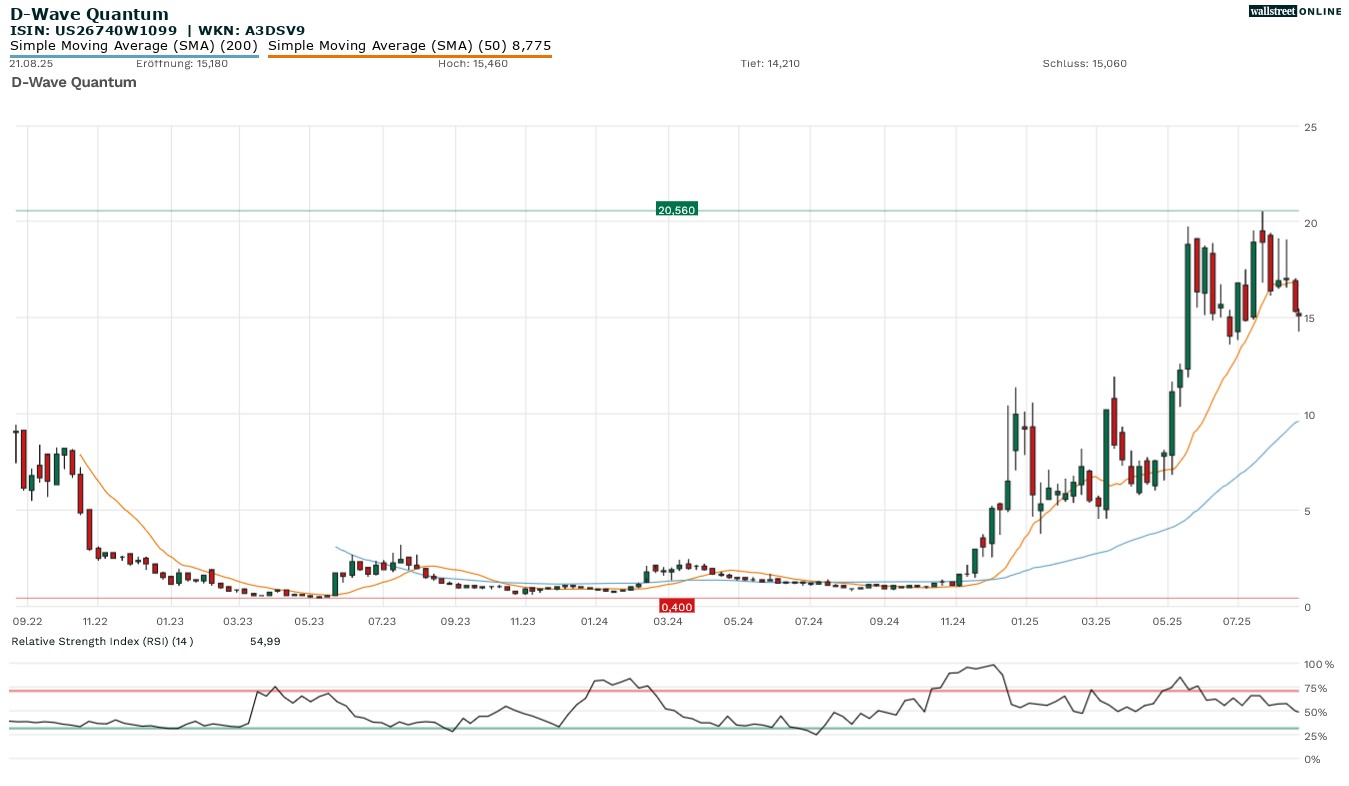Image resolution: width=1349 pixels, height=786 pixels.
Task: Click the 11.22 date axis label
Action: (x=96, y=621)
